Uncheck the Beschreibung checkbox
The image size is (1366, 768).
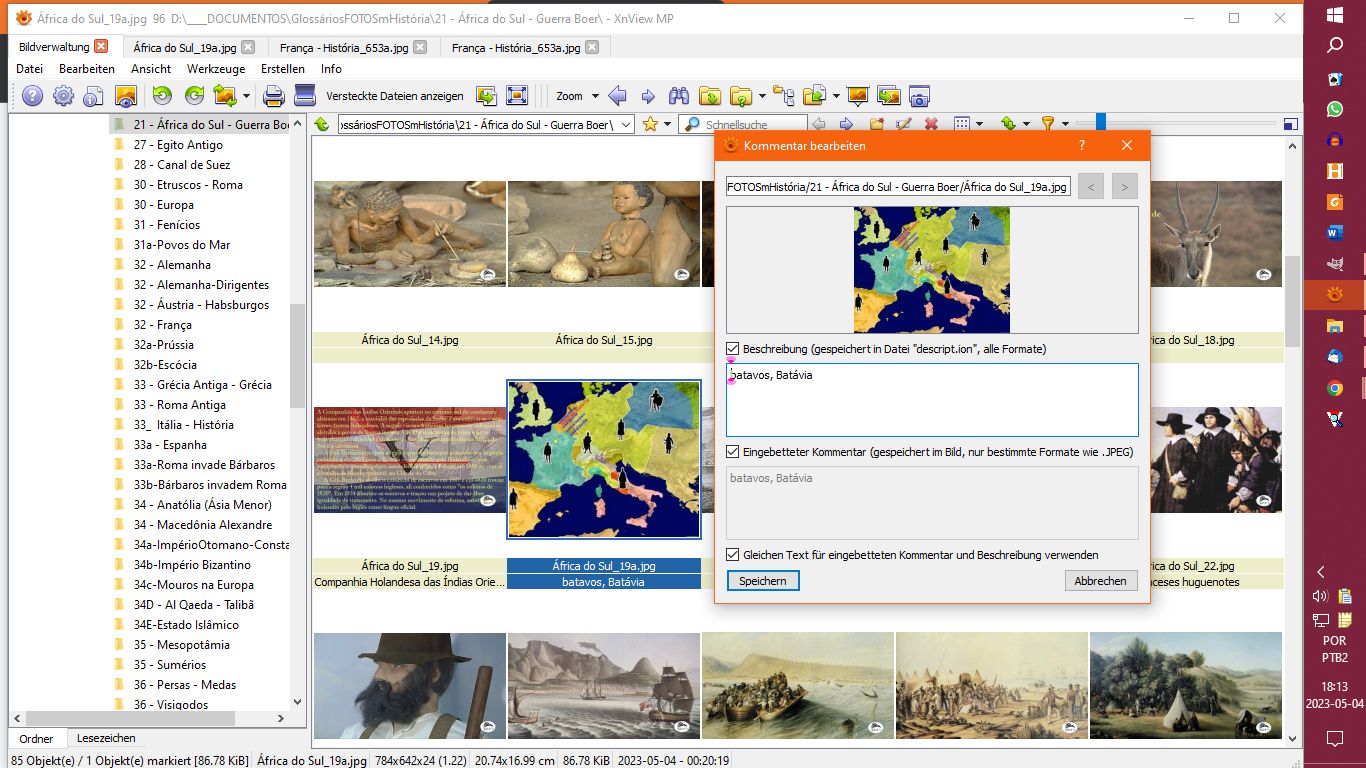click(x=733, y=349)
